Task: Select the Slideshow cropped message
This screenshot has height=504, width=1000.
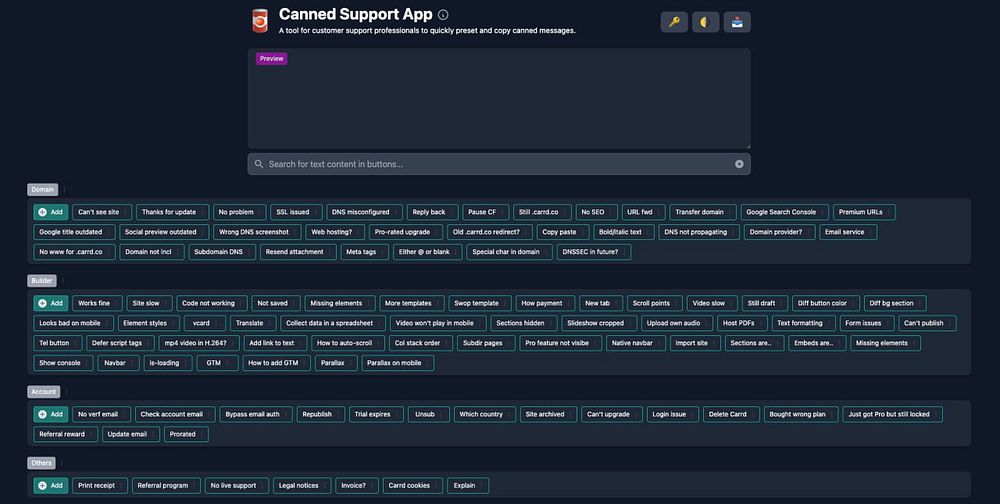Action: pos(599,323)
